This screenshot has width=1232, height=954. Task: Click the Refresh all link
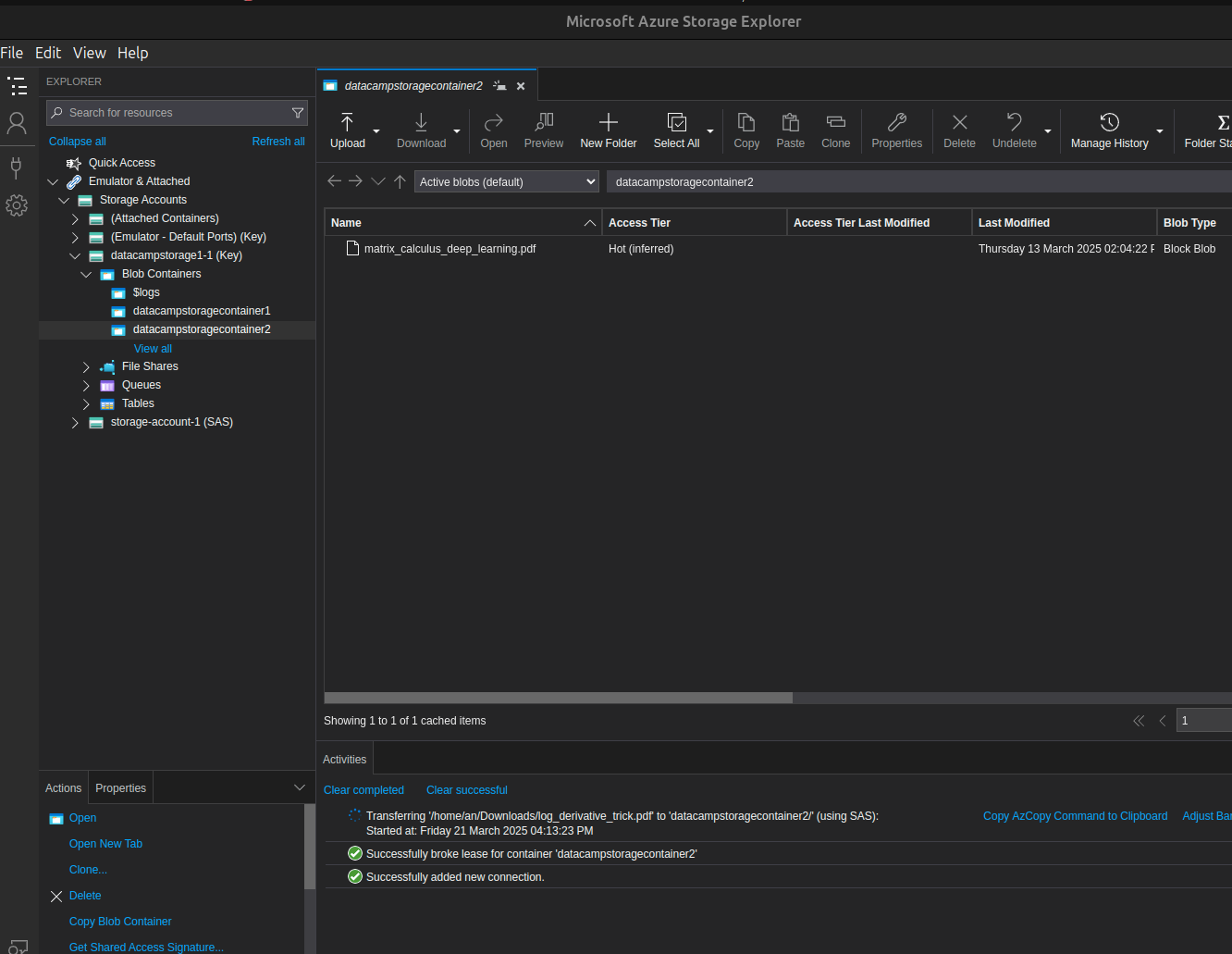point(278,142)
